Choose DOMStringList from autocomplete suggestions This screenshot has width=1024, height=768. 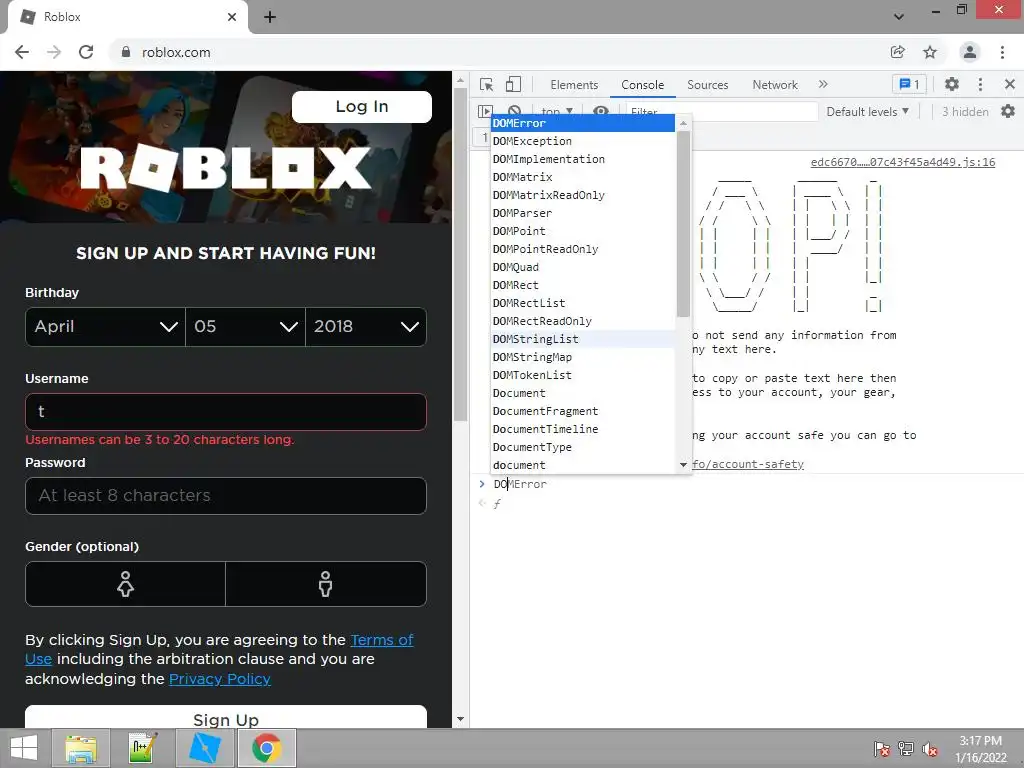583,339
